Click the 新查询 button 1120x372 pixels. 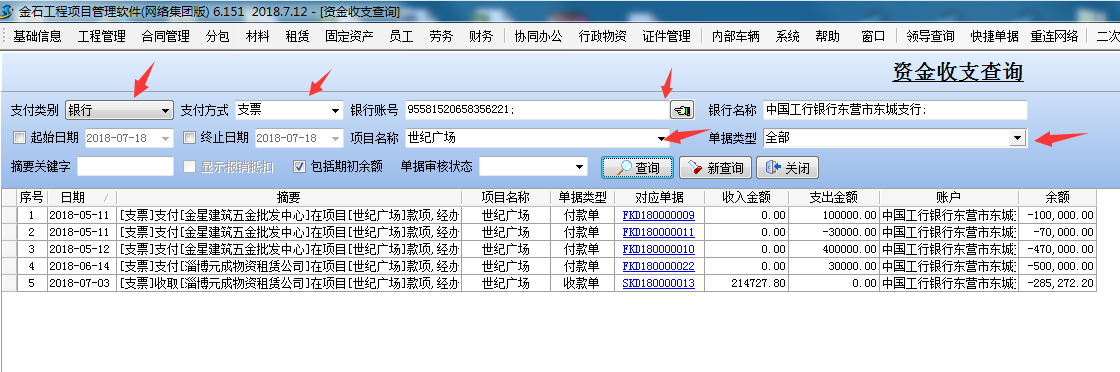point(715,168)
